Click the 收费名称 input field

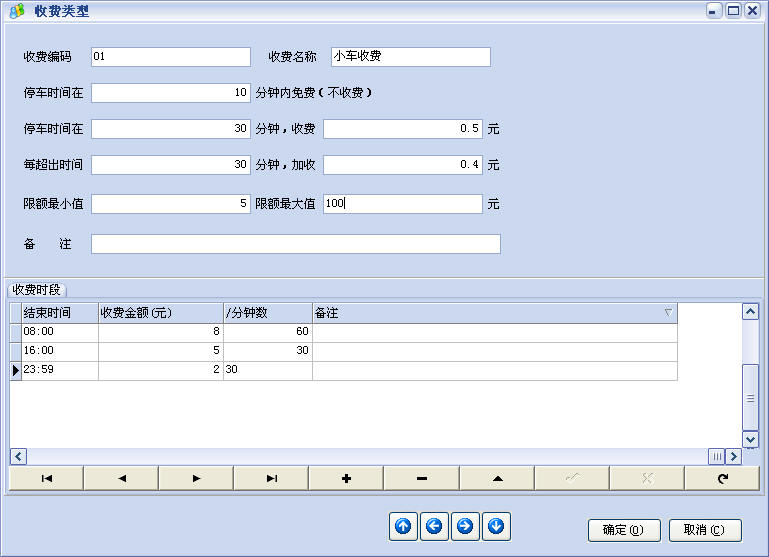click(410, 57)
